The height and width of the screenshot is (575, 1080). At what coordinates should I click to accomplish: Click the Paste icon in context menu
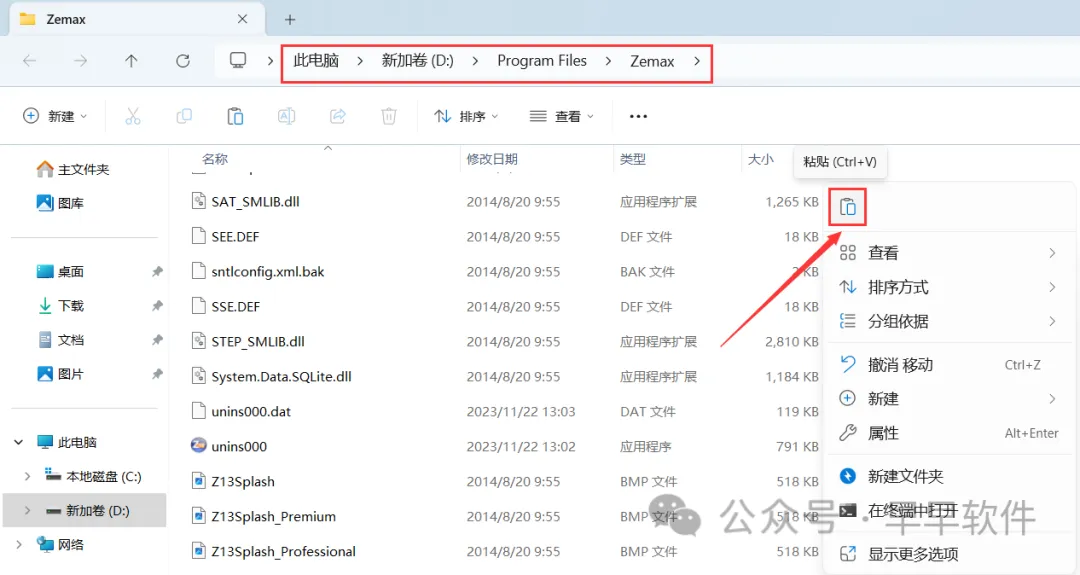[x=847, y=207]
